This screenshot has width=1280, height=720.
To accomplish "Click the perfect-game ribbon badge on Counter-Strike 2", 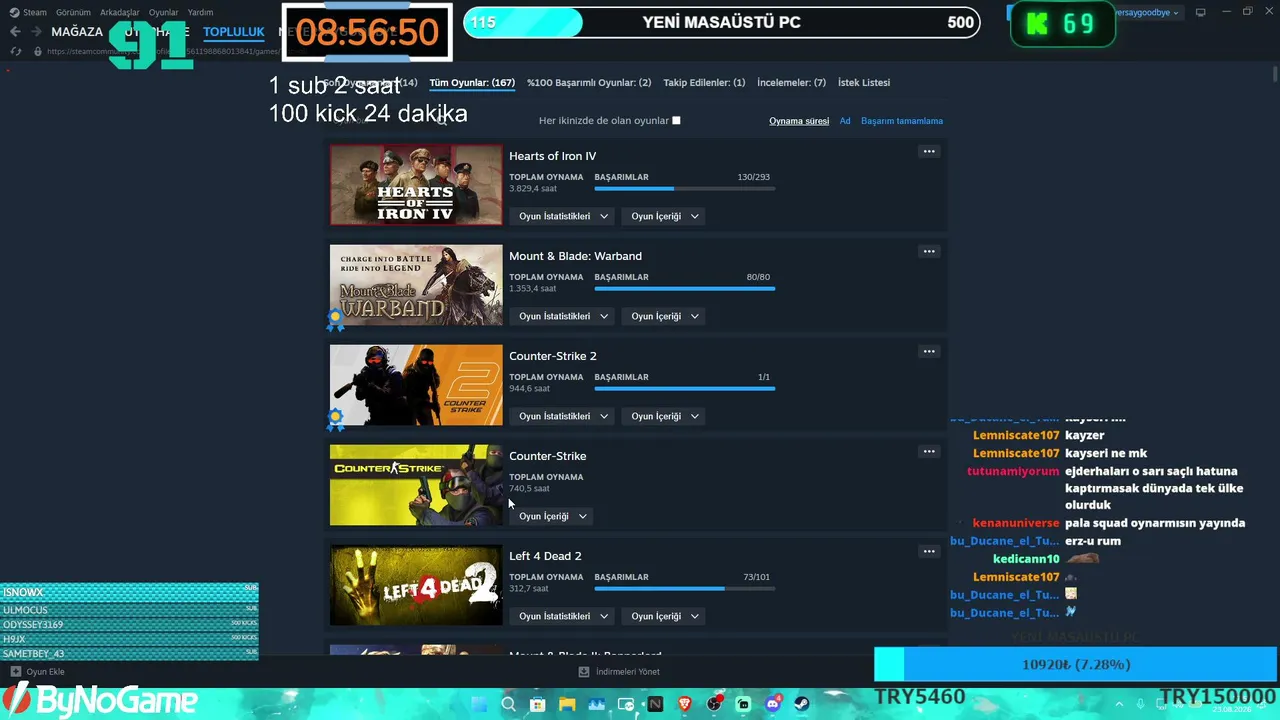I will [x=335, y=420].
